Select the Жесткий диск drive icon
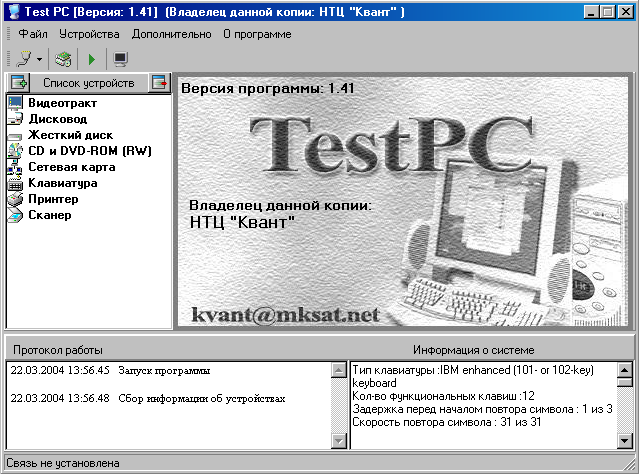Image resolution: width=639 pixels, height=474 pixels. tap(15, 136)
